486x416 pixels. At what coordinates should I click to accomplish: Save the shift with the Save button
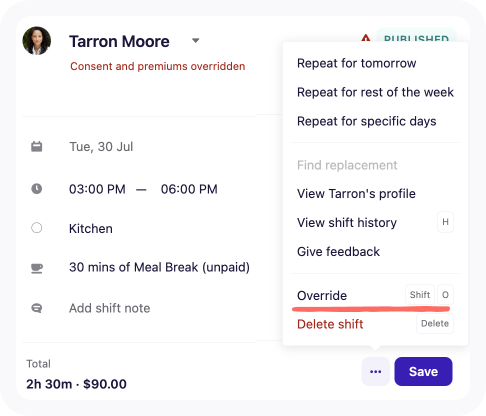pos(423,371)
